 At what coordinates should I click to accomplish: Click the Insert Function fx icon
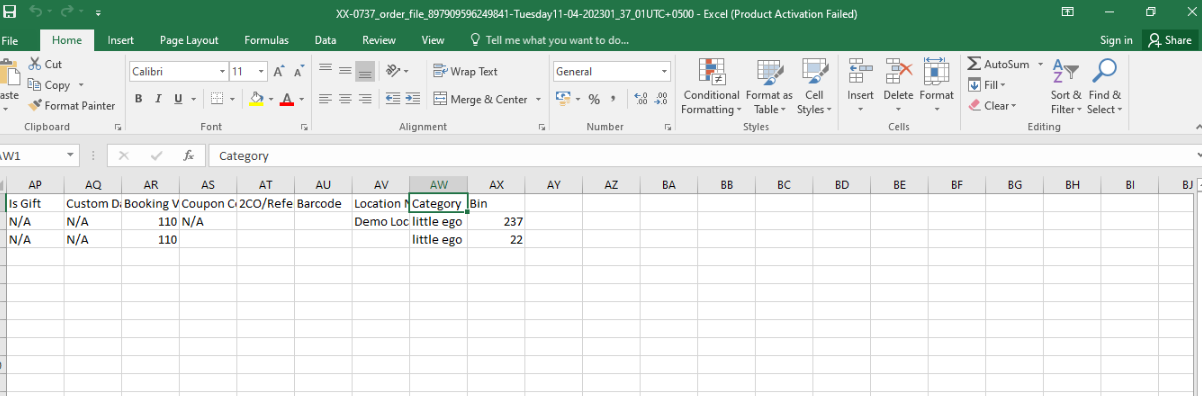click(187, 156)
